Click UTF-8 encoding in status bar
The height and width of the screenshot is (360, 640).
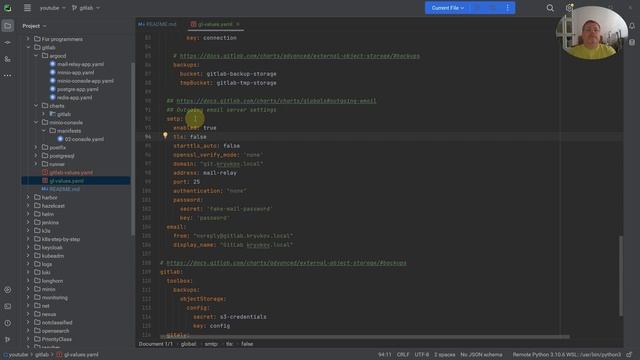422,355
